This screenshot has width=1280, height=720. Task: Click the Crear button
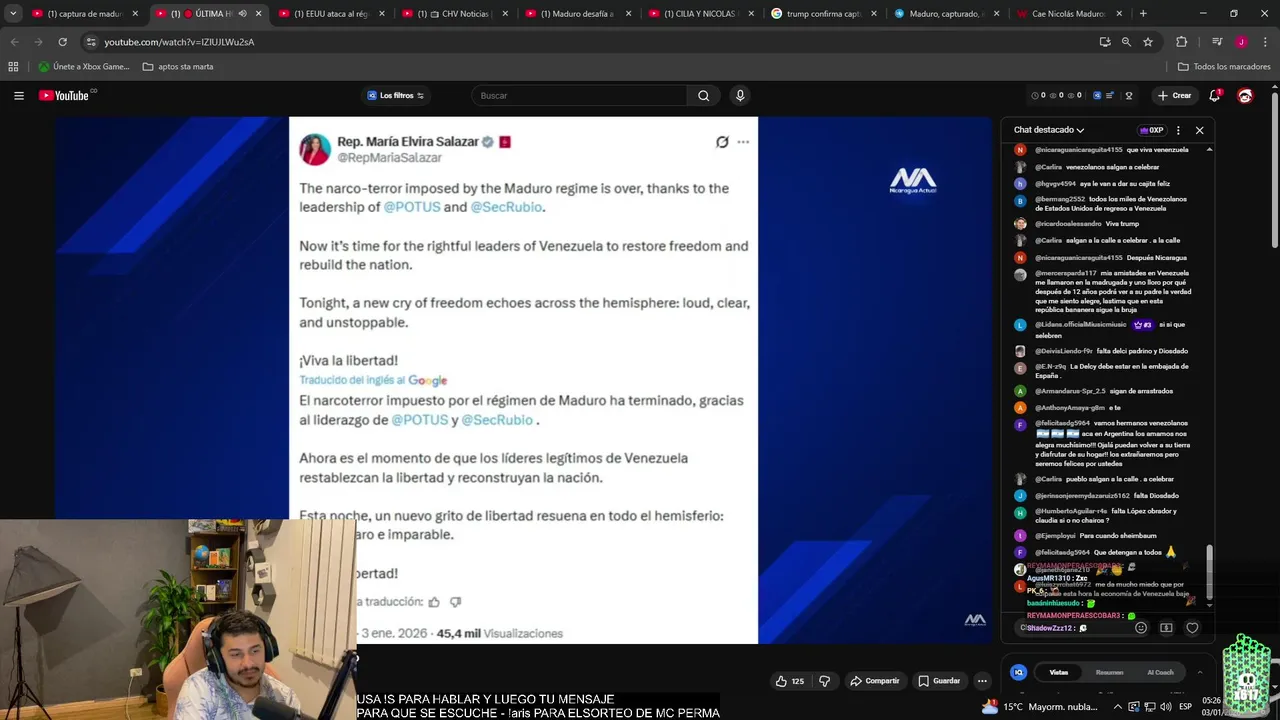1175,96
